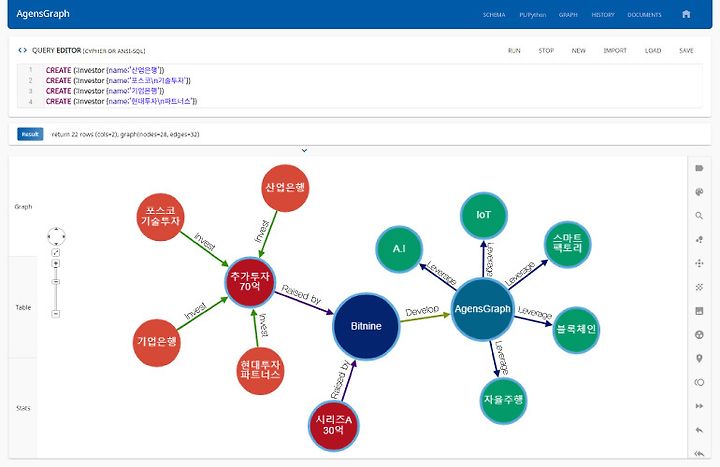This screenshot has width=720, height=467.
Task: Switch to the Table view tab
Action: point(23,307)
